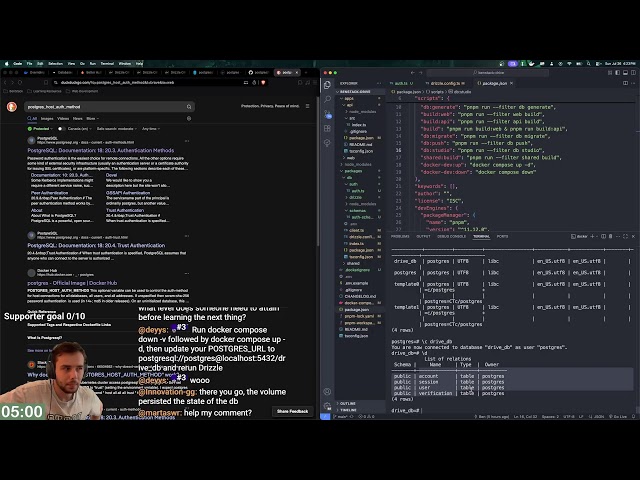Open the Search view in VS Code activity bar
The image size is (640, 480).
[x=327, y=99]
